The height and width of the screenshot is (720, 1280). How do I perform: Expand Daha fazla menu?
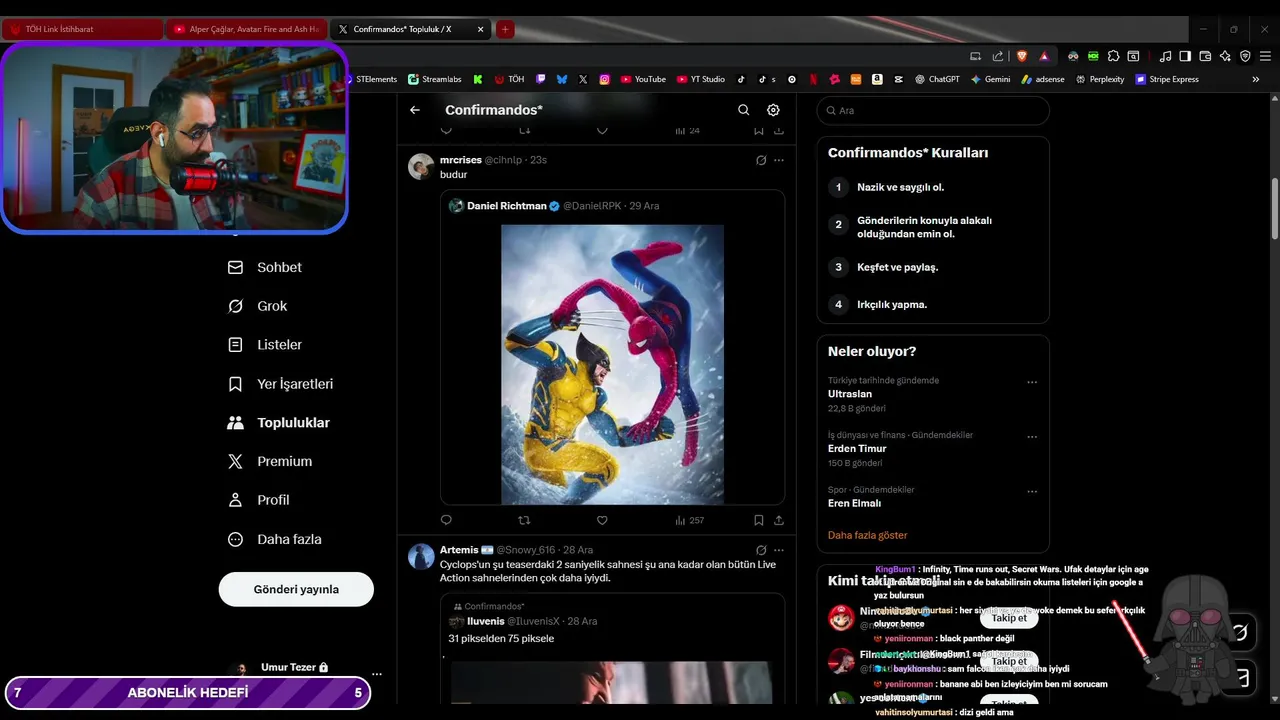(x=275, y=539)
